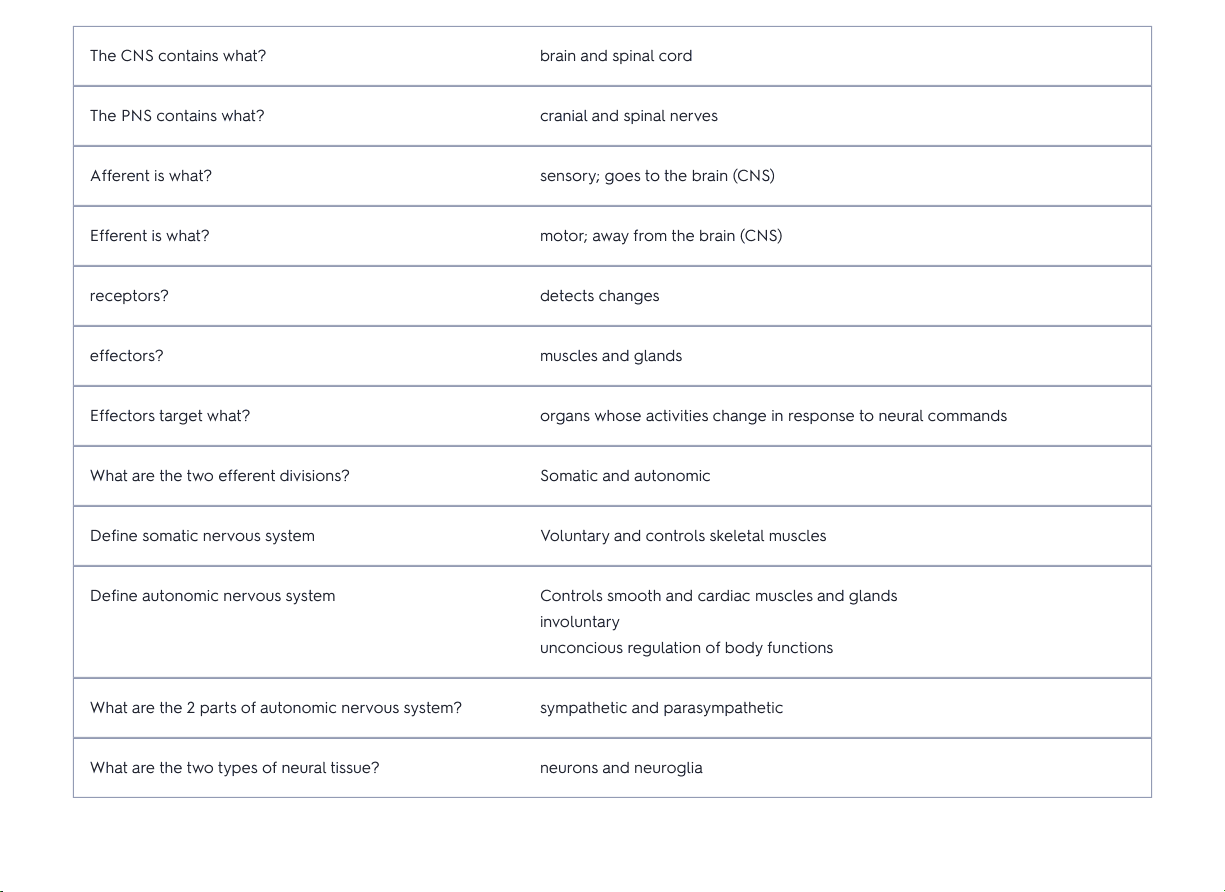
Task: Click 'Define autonomic nervous system' term
Action: pos(213,596)
